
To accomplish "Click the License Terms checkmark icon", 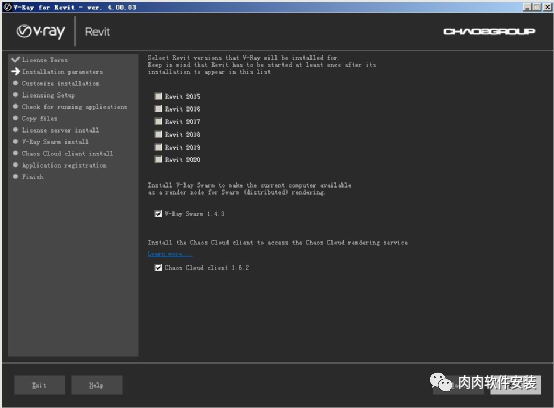I will [15, 60].
